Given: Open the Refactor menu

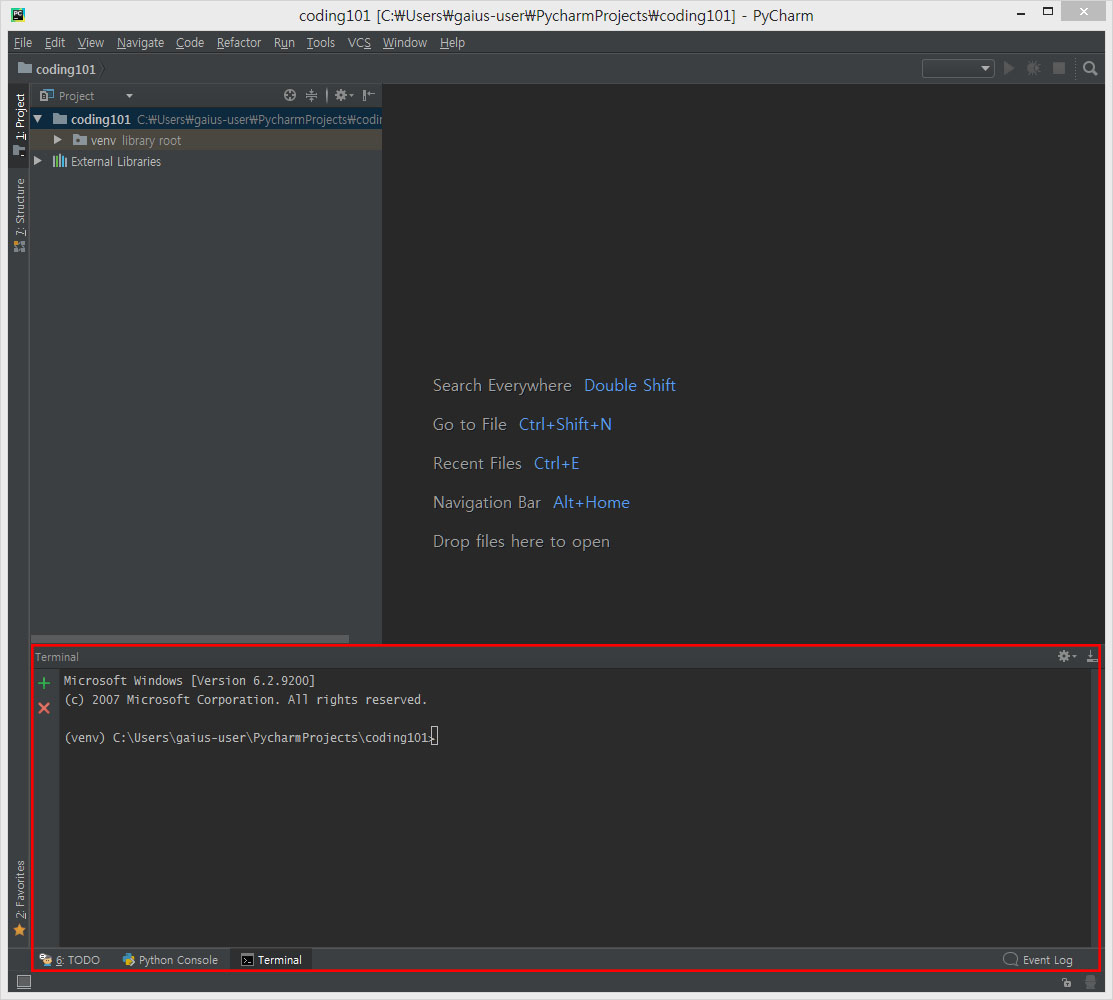Looking at the screenshot, I should coord(238,43).
